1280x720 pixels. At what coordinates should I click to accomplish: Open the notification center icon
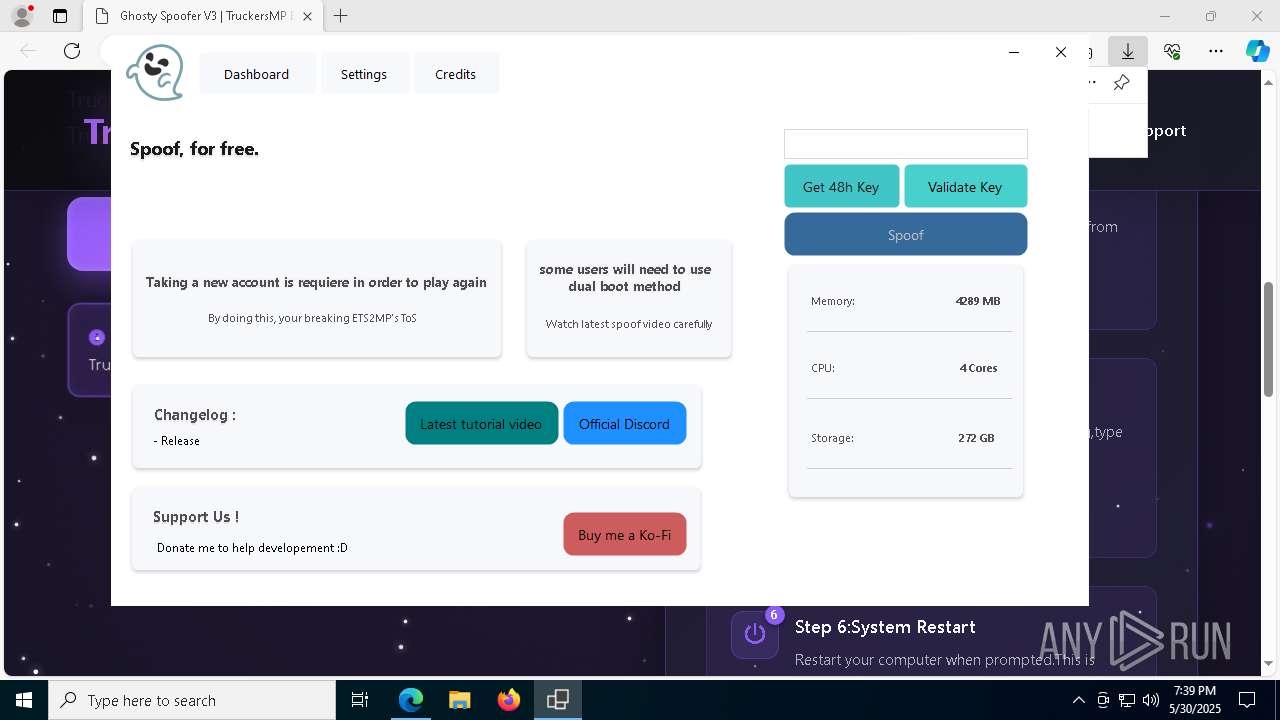pos(1247,700)
